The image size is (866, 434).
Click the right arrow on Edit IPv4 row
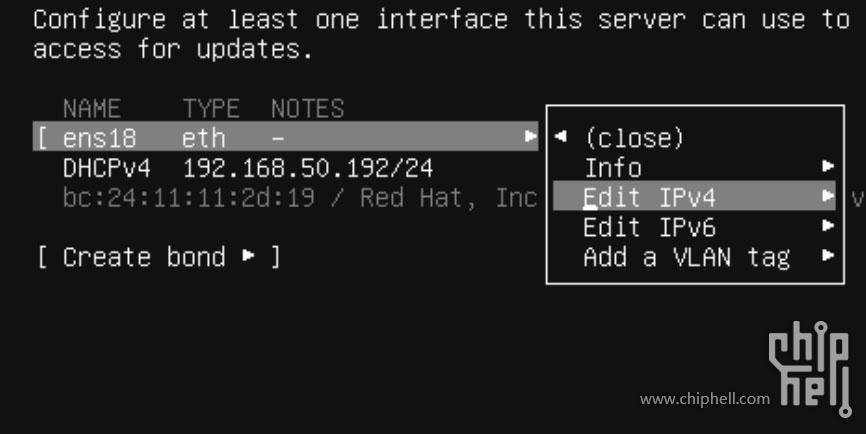[827, 195]
